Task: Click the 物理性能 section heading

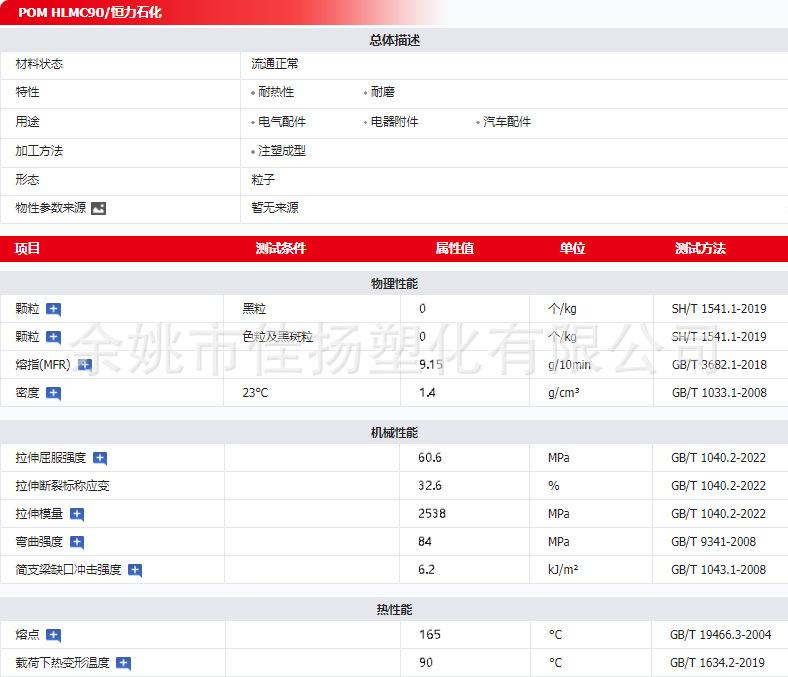Action: point(395,284)
